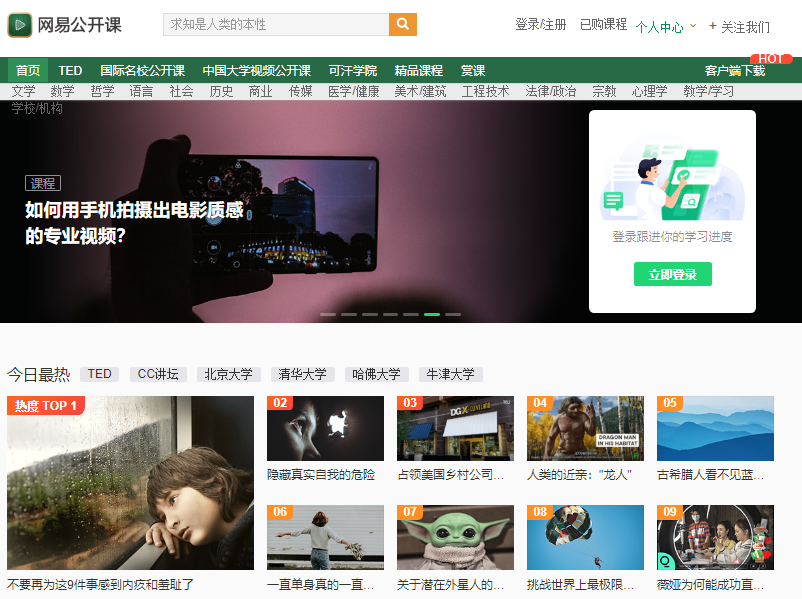The width and height of the screenshot is (802, 599).
Task: Open title 不要再为这9件事感到内疚和羞耻了
Action: pyautogui.click(x=100, y=584)
